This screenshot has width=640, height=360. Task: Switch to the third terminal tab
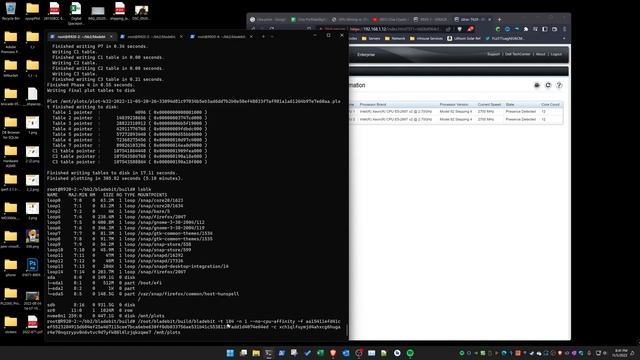(x=221, y=36)
